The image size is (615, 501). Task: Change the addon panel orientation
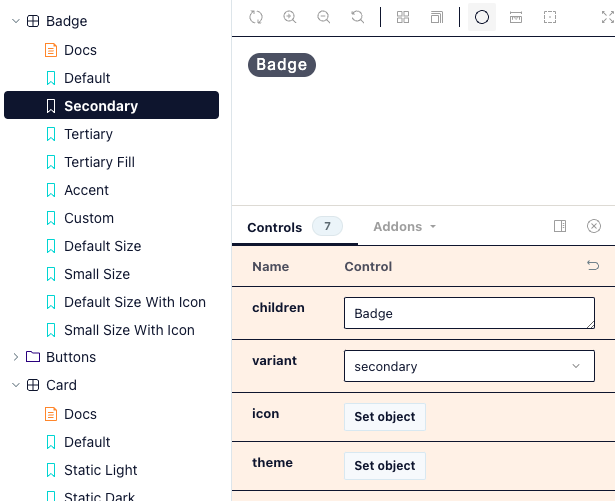[x=560, y=227]
